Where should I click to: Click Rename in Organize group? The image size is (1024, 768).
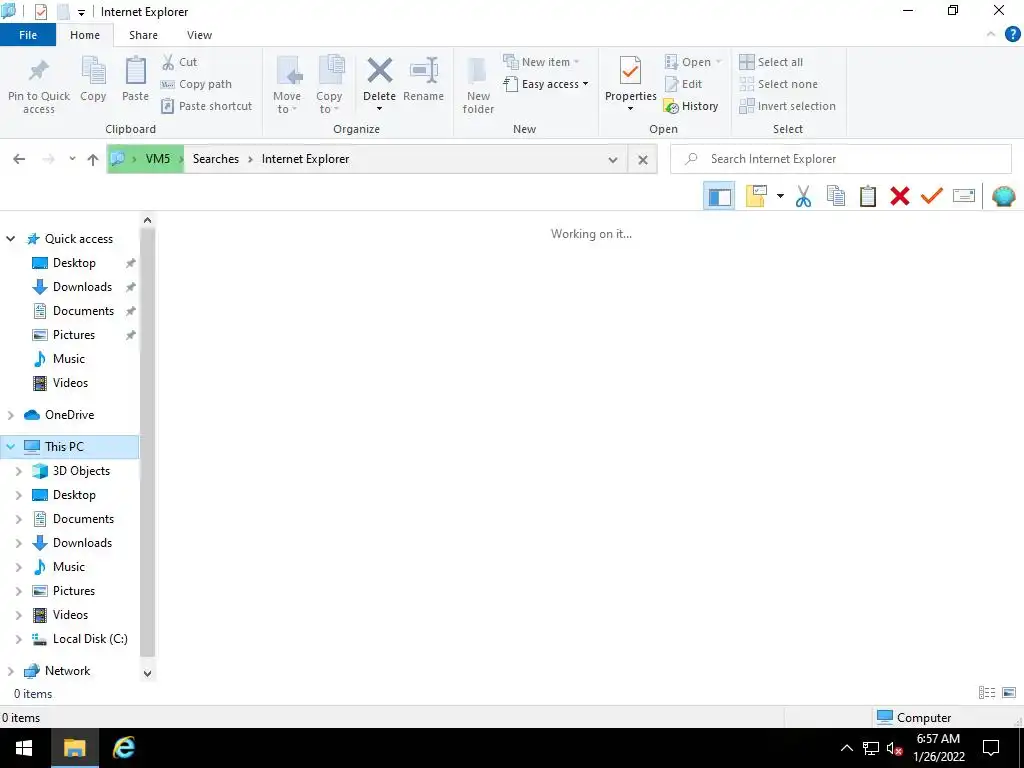coord(423,79)
